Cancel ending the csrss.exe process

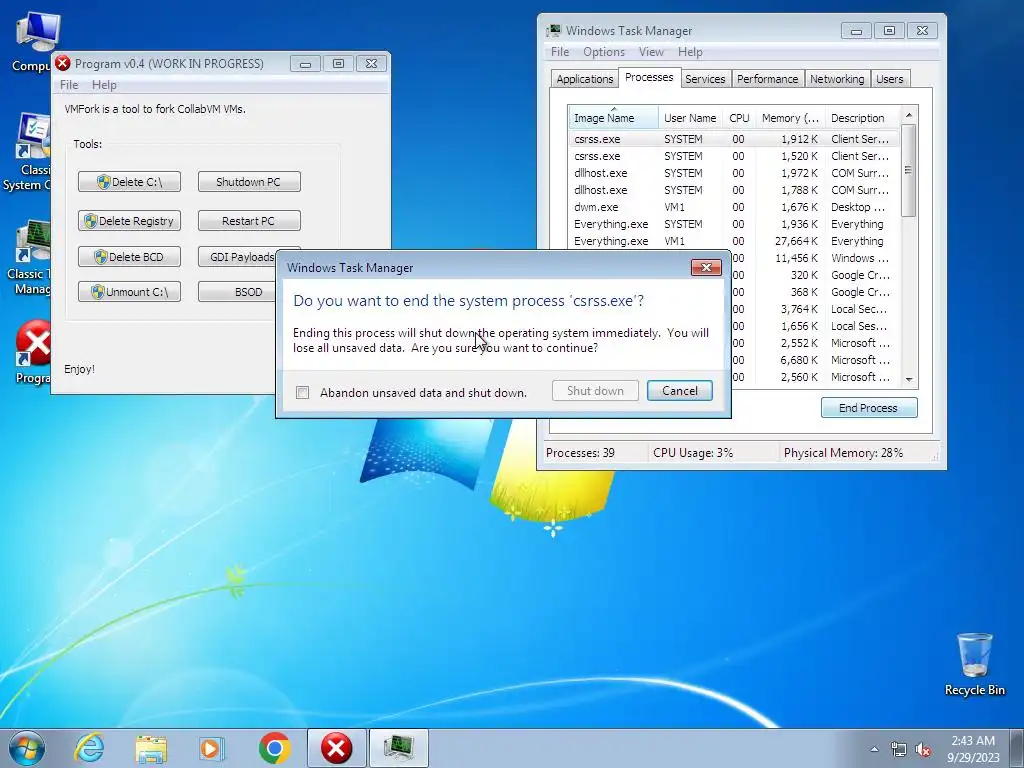coord(679,391)
